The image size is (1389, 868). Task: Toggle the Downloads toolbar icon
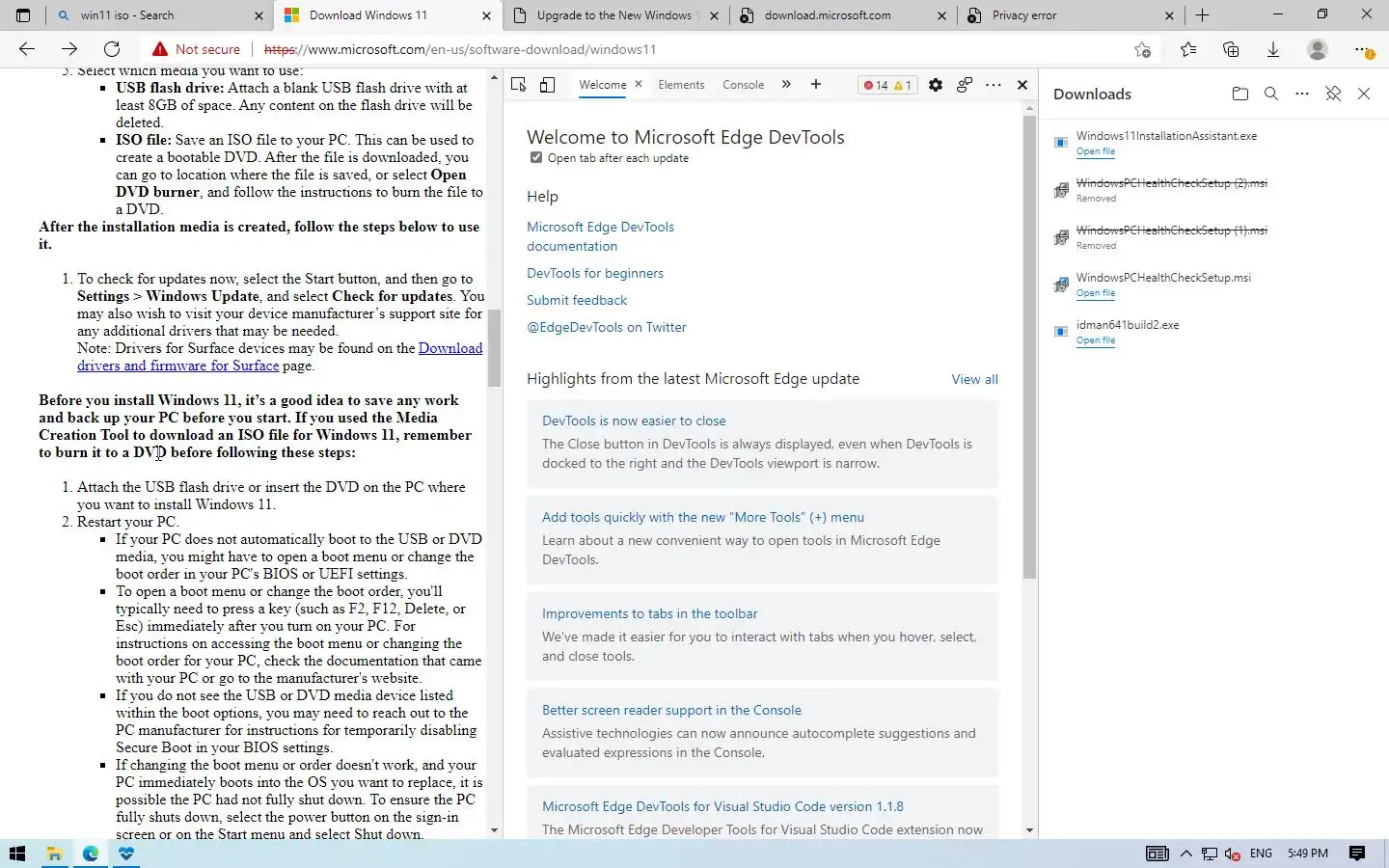1273,49
